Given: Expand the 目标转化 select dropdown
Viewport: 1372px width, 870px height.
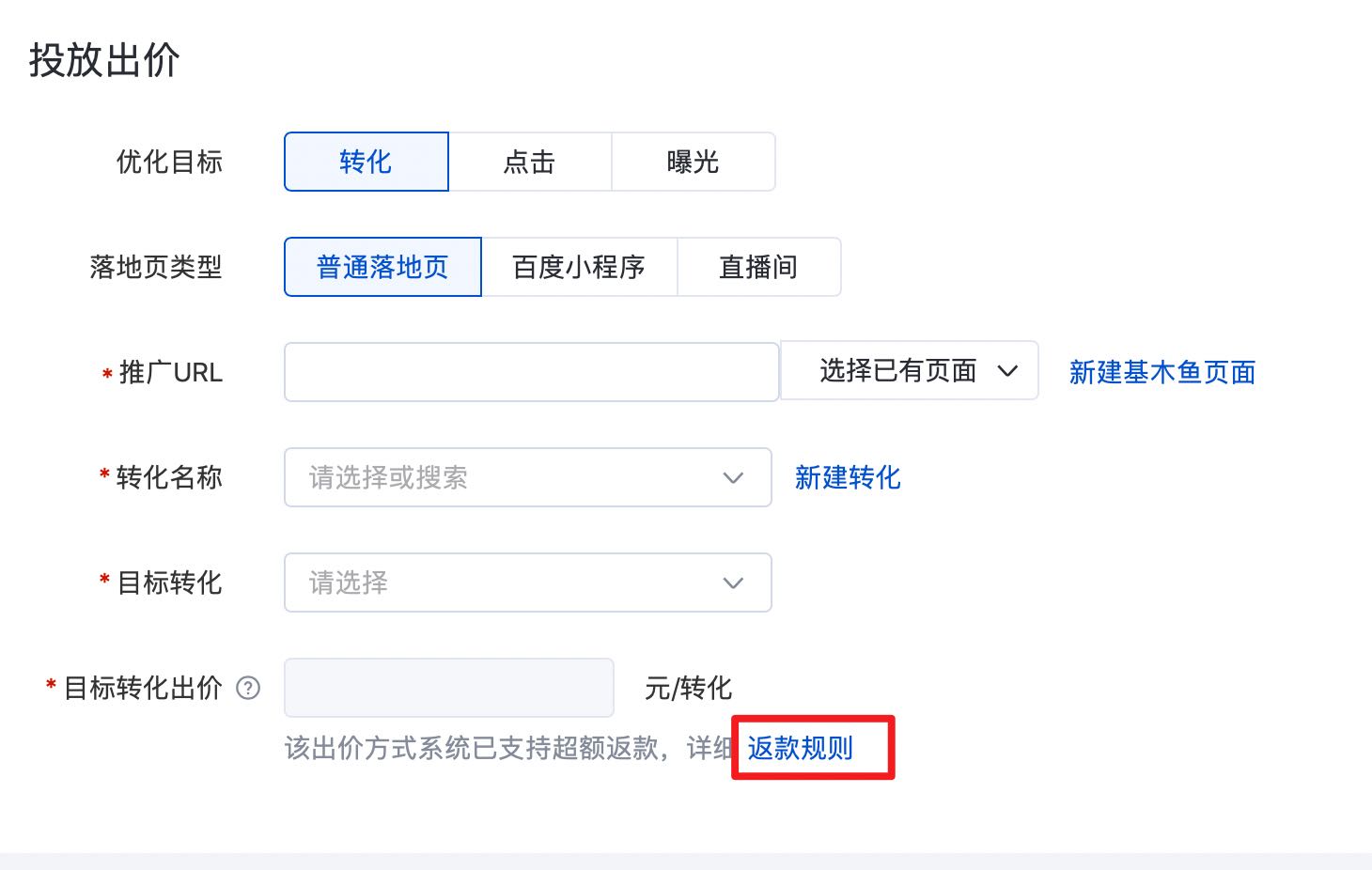Looking at the screenshot, I should point(526,583).
